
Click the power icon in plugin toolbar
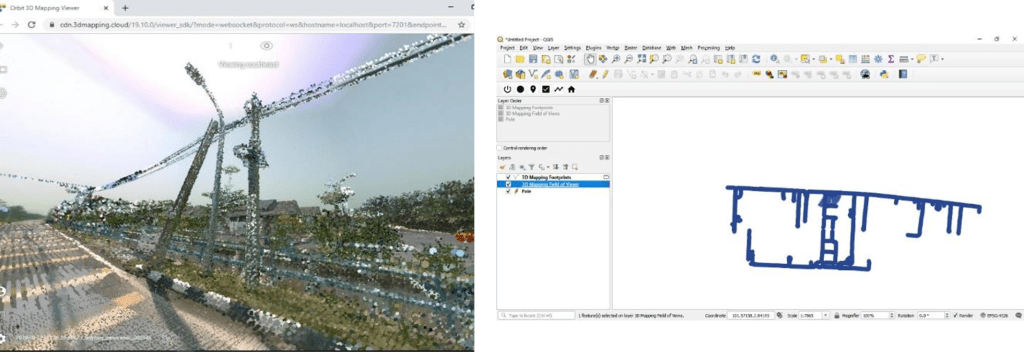[507, 89]
